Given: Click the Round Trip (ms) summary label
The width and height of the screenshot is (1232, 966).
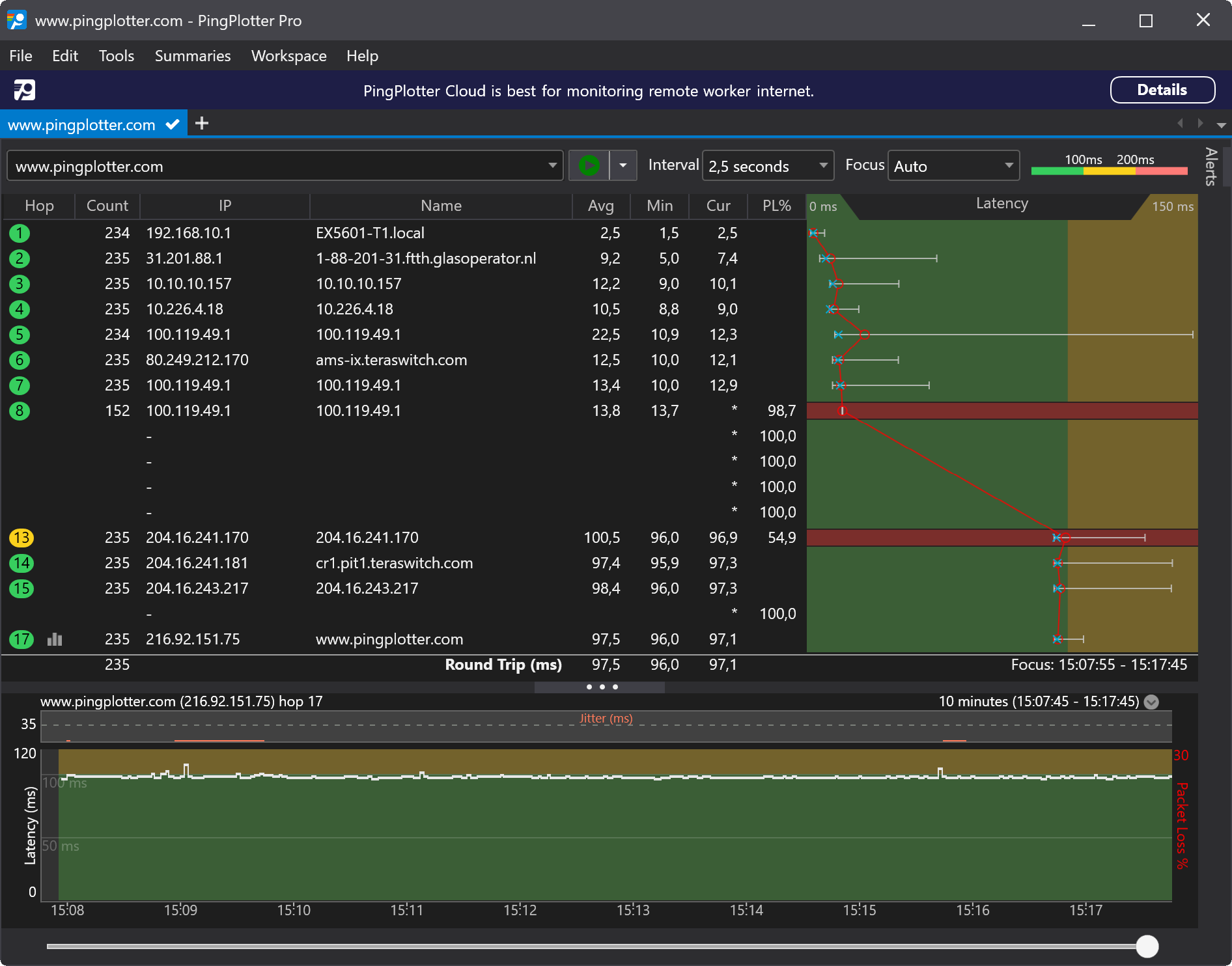Looking at the screenshot, I should point(503,665).
